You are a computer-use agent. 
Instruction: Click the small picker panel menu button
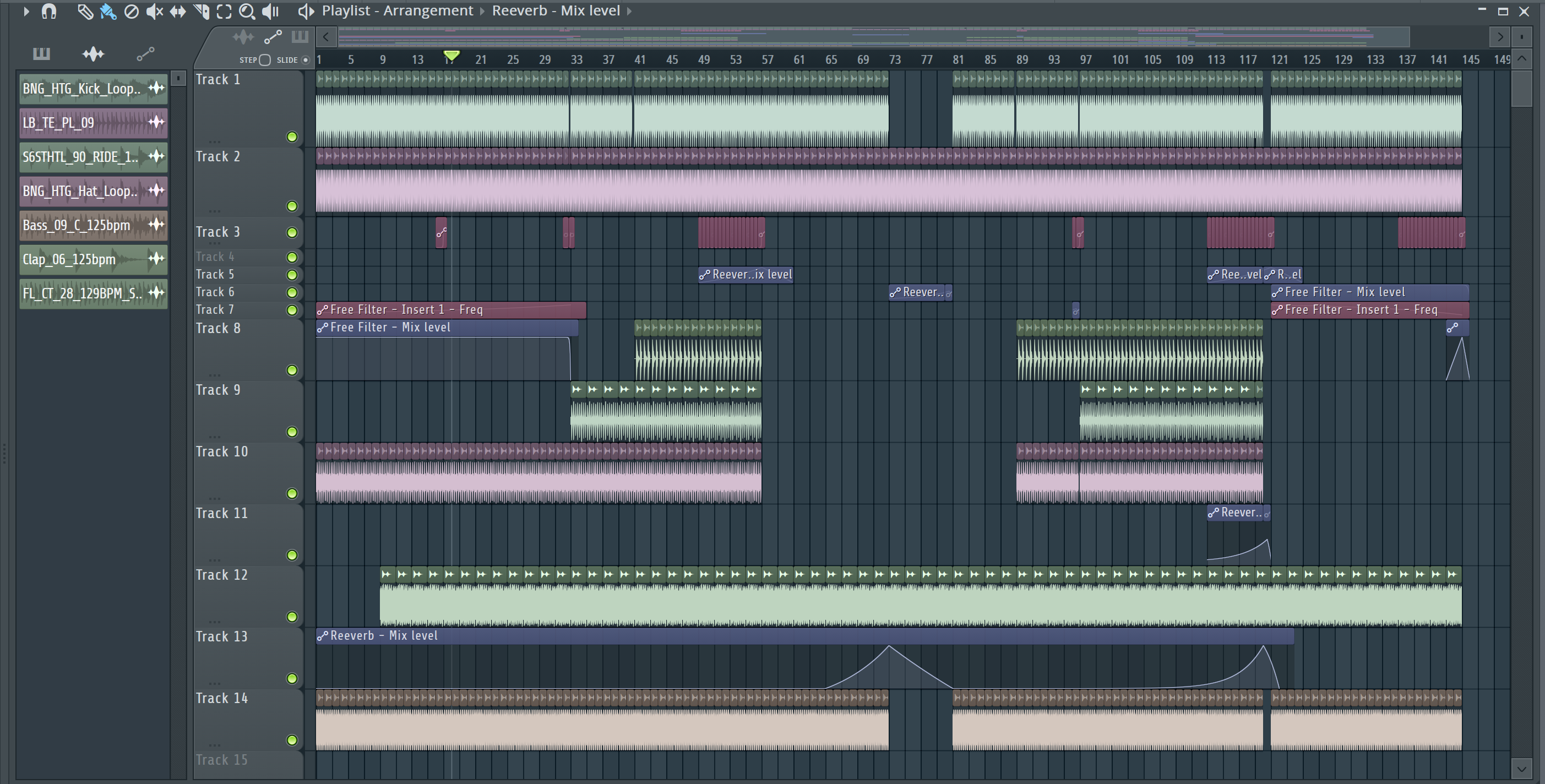click(x=178, y=79)
